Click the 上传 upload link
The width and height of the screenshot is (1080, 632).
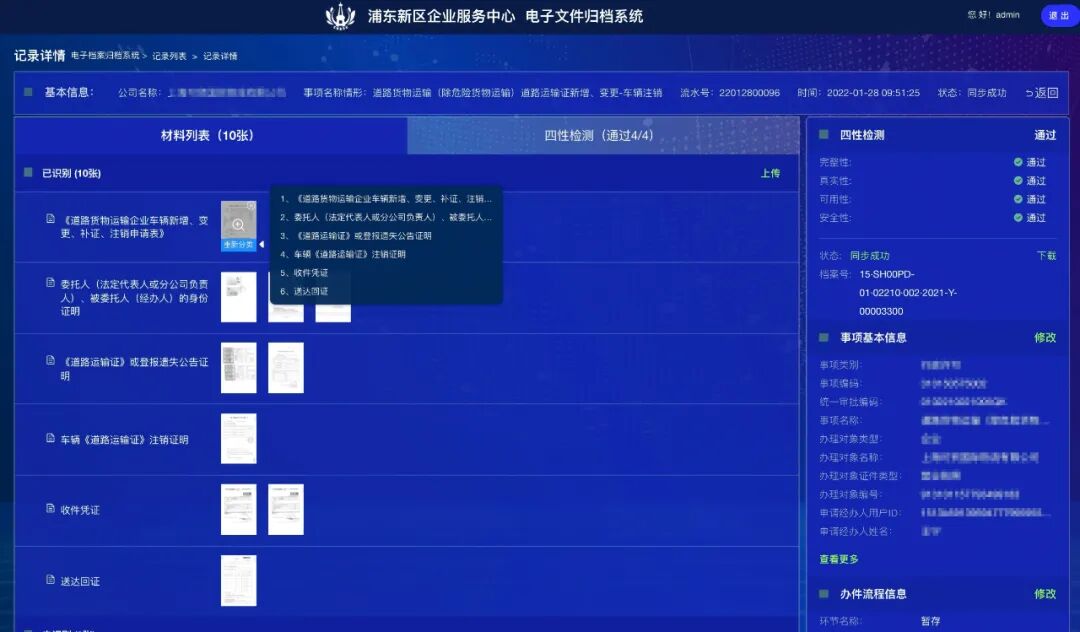[x=770, y=173]
